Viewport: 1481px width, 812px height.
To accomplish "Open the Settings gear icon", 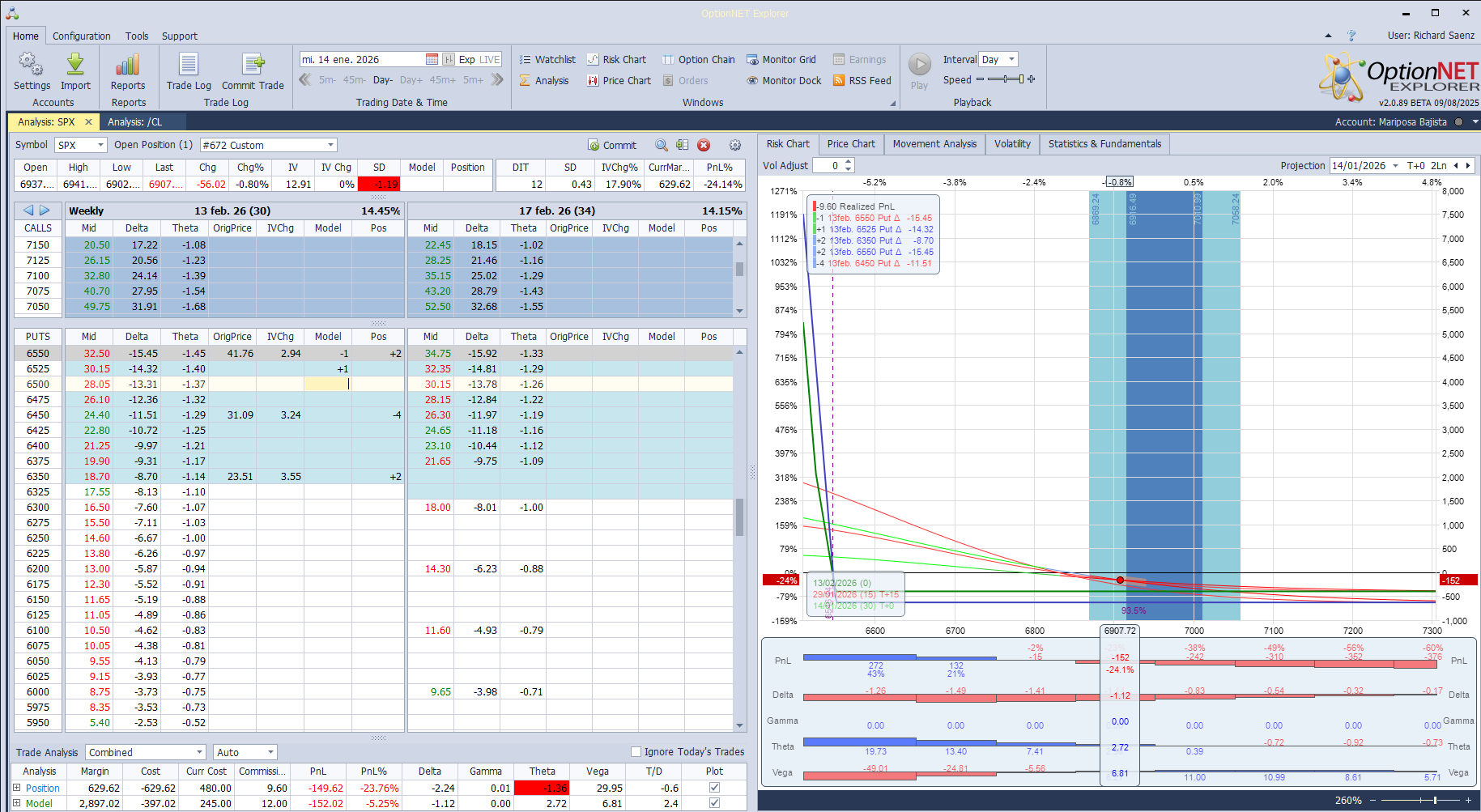I will click(32, 65).
